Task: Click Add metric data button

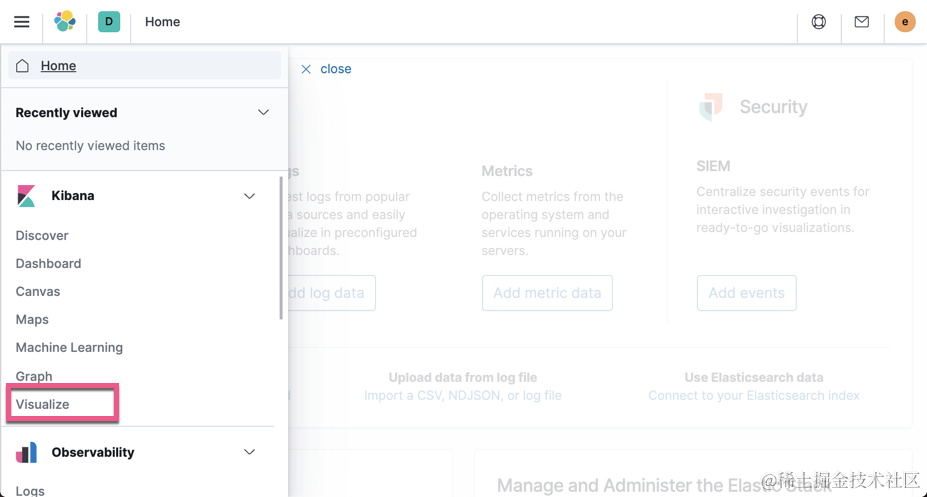Action: coord(547,293)
